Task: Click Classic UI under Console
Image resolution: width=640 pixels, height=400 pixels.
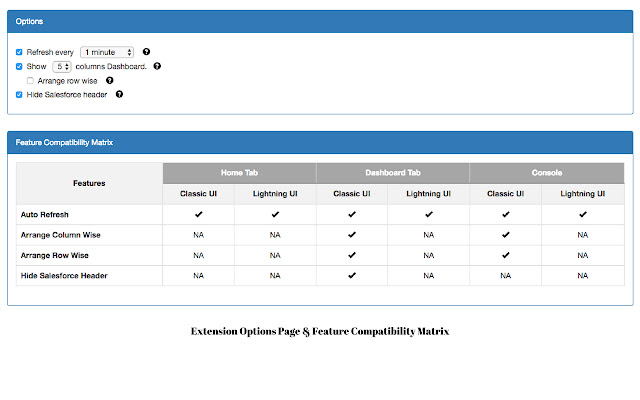Action: coord(505,194)
